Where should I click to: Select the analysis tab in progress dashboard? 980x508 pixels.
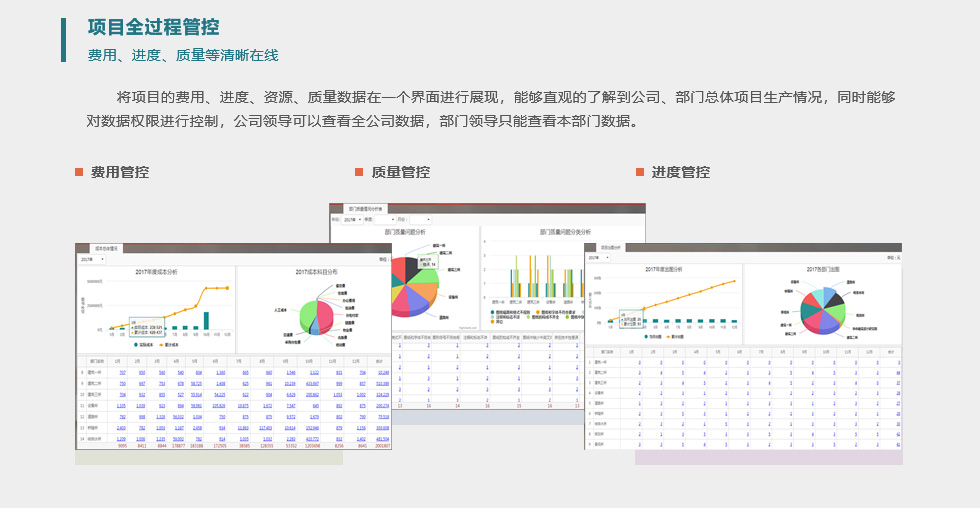pos(611,247)
